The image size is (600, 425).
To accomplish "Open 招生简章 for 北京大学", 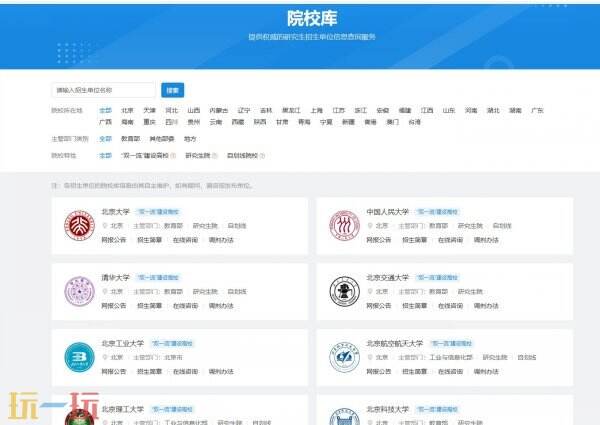I will pos(150,240).
